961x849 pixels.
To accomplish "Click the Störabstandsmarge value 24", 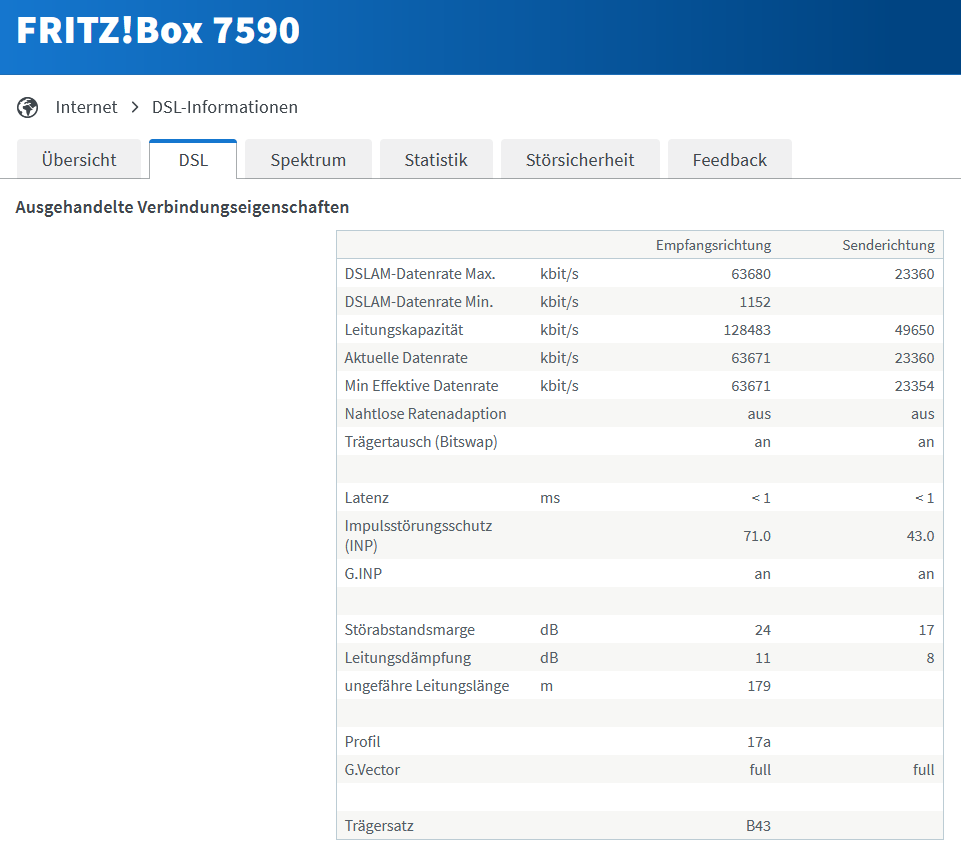I will tap(762, 630).
